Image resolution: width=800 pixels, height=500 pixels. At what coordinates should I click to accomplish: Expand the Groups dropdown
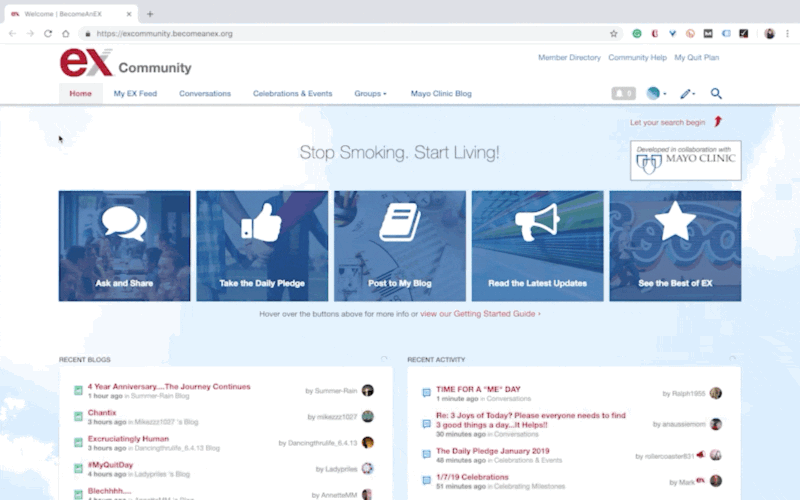(x=370, y=94)
